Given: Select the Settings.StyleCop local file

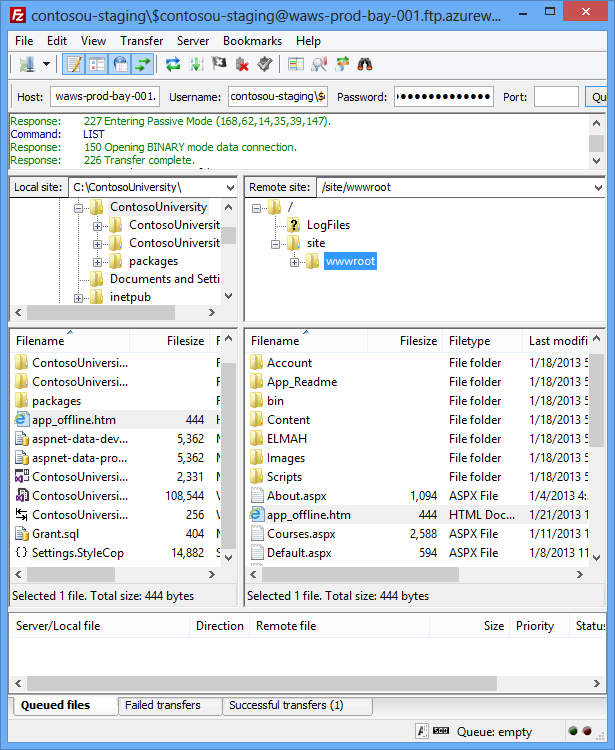Looking at the screenshot, I should tap(115, 553).
